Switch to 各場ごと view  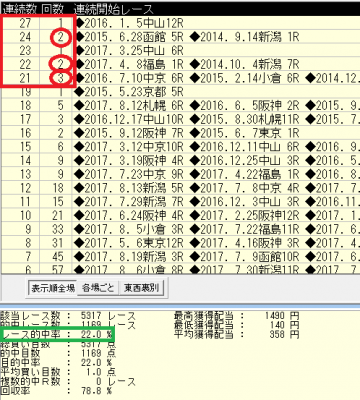coord(98,288)
